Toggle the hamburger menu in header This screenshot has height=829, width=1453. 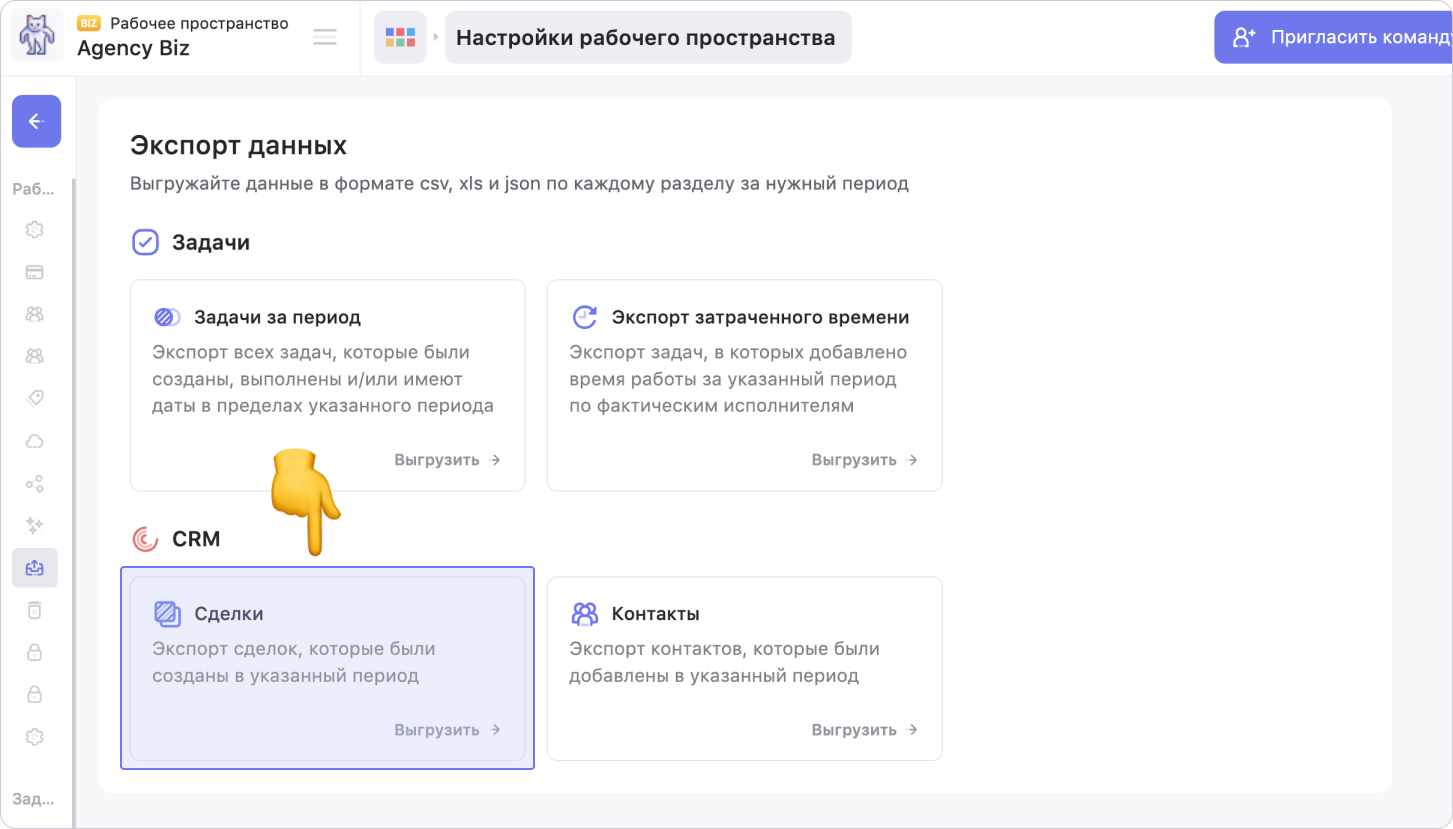pos(325,38)
